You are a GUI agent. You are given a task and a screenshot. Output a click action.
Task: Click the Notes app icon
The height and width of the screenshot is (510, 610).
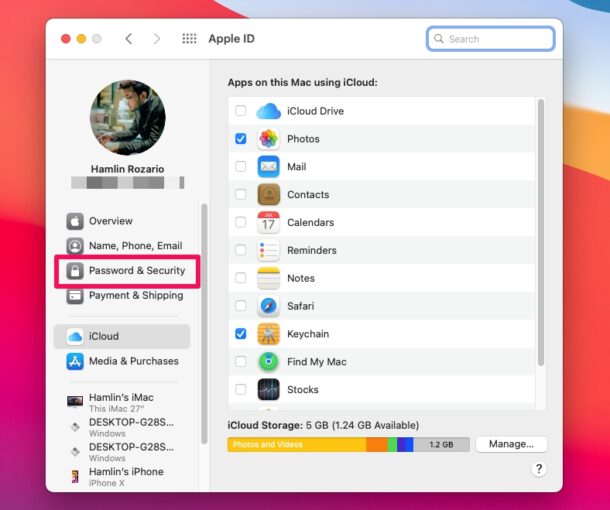268,278
